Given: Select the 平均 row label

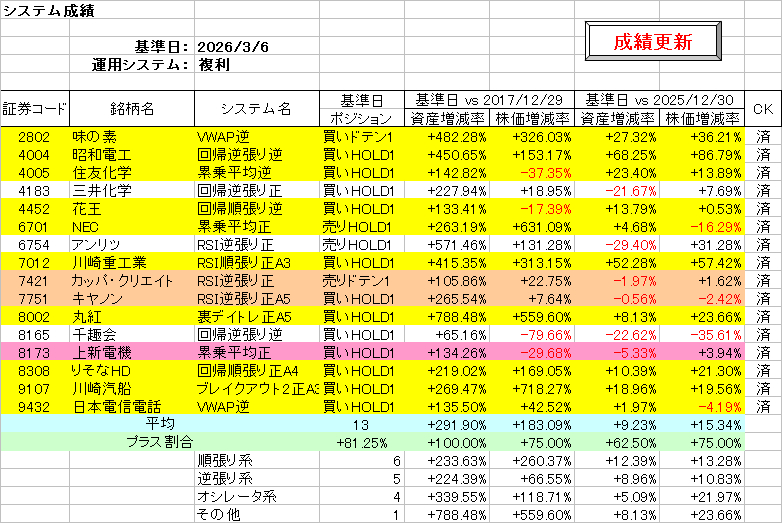Looking at the screenshot, I should pyautogui.click(x=160, y=424).
